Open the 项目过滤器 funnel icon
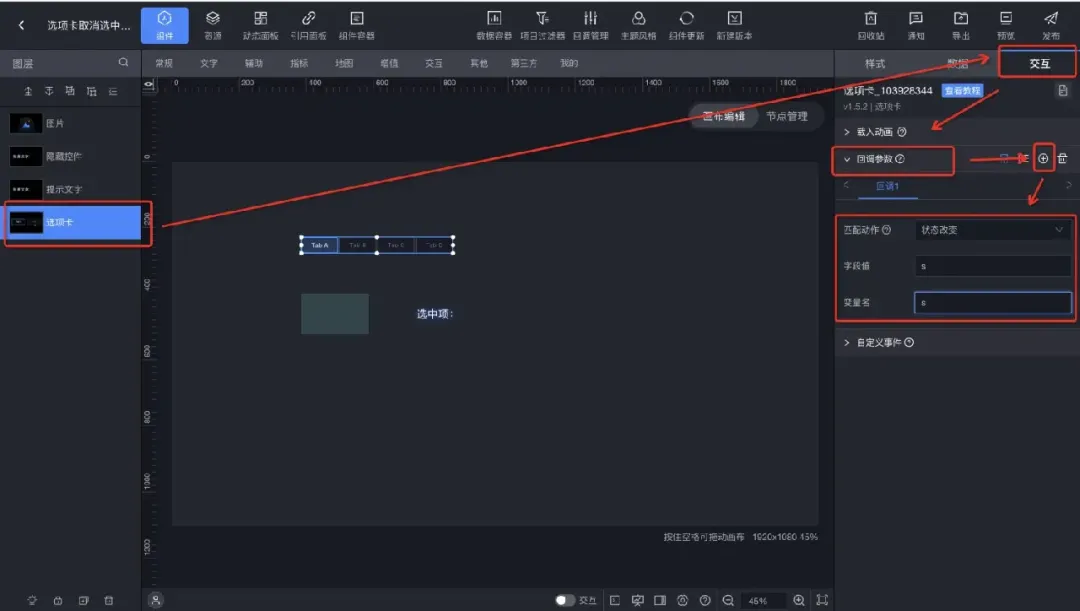Viewport: 1080px width, 611px height. (542, 25)
